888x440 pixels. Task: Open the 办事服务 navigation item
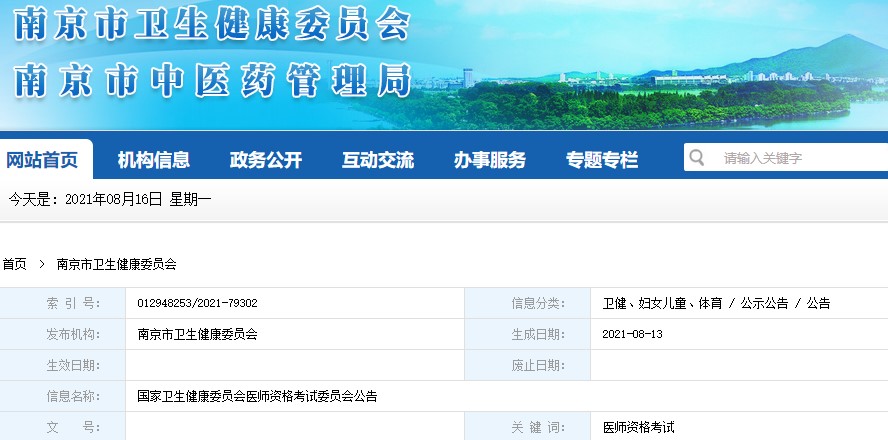(489, 160)
